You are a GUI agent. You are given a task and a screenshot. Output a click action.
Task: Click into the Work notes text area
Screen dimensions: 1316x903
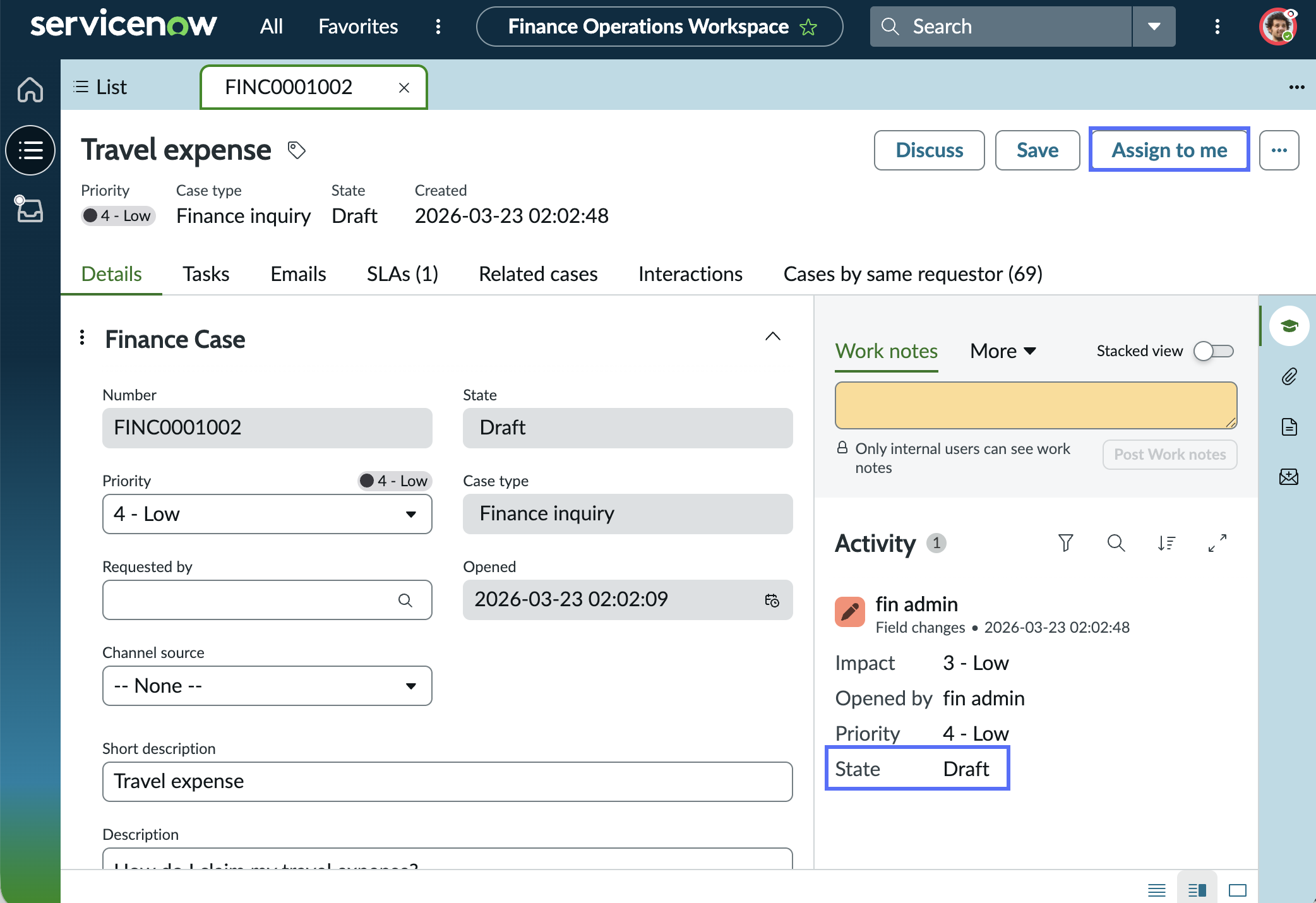click(x=1036, y=405)
